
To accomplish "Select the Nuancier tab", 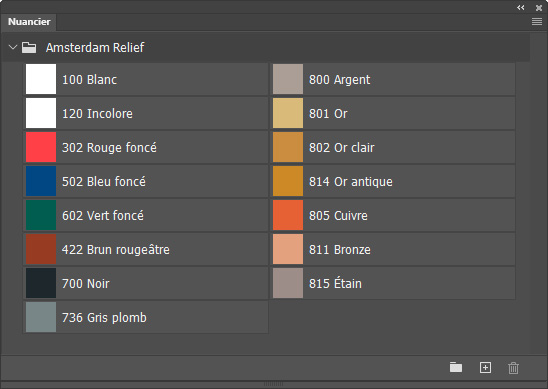I will 29,22.
